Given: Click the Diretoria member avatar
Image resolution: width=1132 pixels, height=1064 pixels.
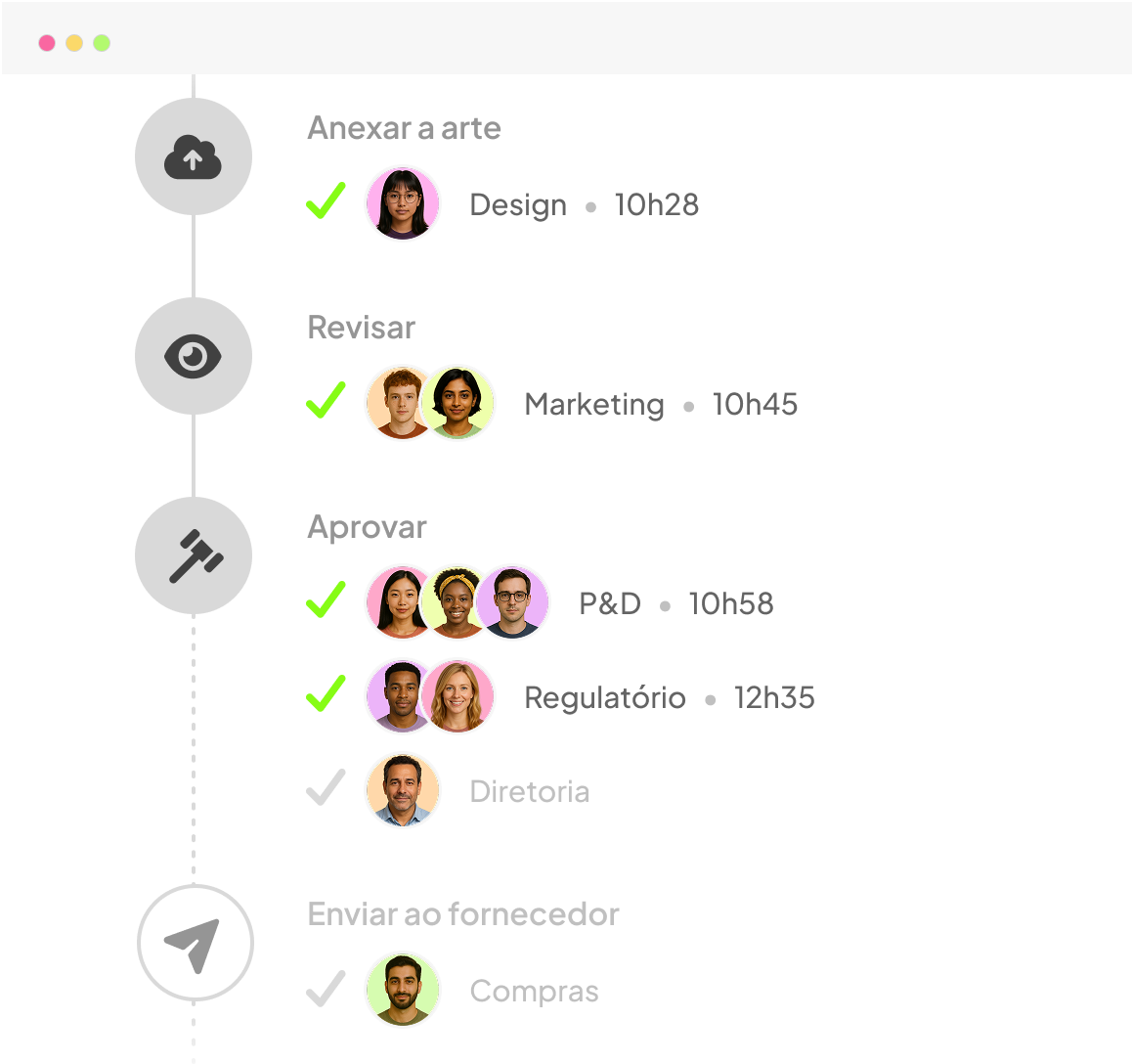Looking at the screenshot, I should pyautogui.click(x=402, y=790).
